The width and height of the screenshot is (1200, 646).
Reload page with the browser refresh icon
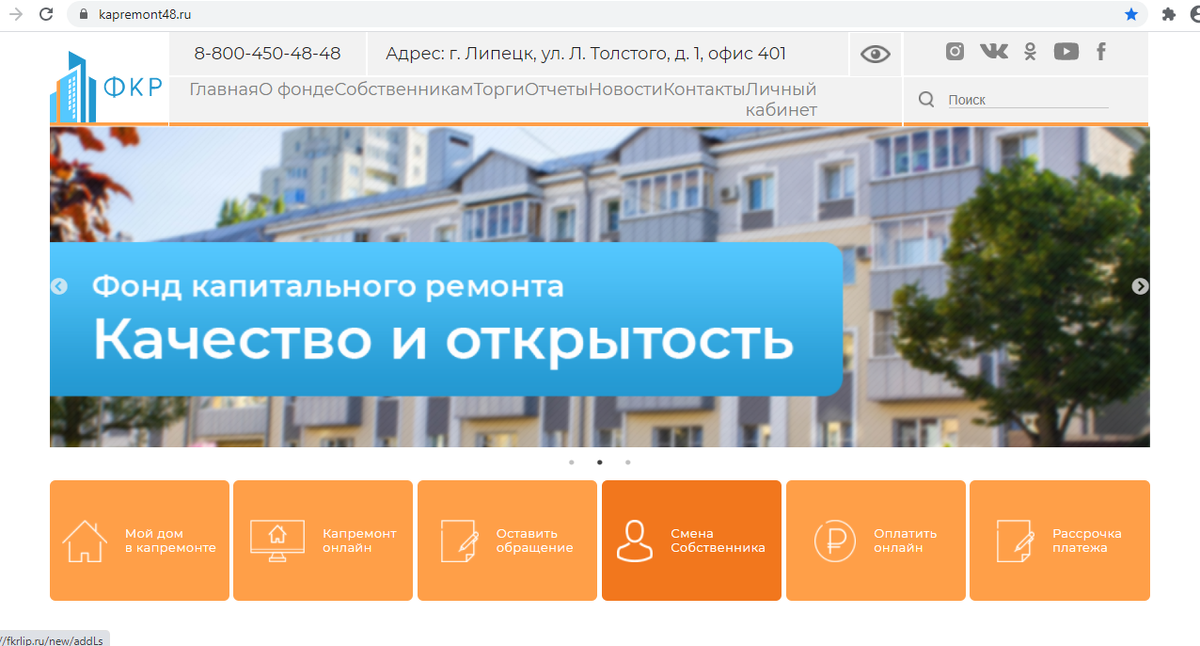pyautogui.click(x=47, y=15)
